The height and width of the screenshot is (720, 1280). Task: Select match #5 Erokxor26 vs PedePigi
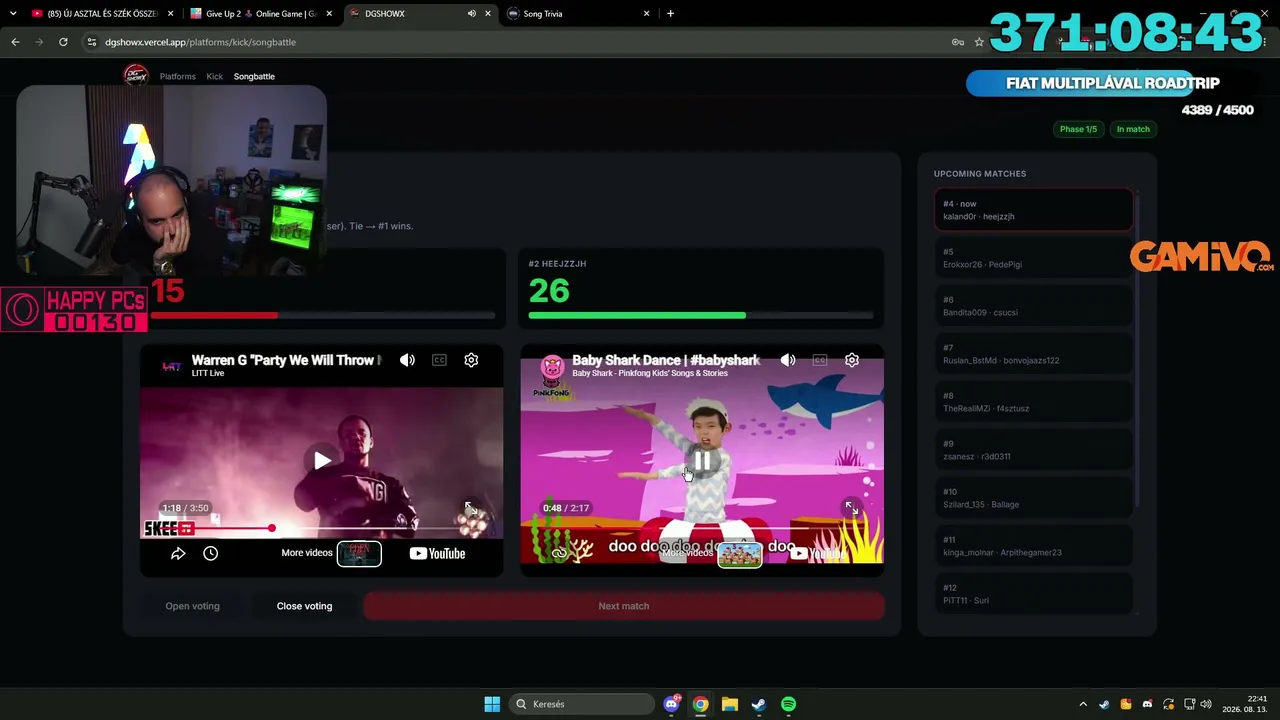(1034, 258)
